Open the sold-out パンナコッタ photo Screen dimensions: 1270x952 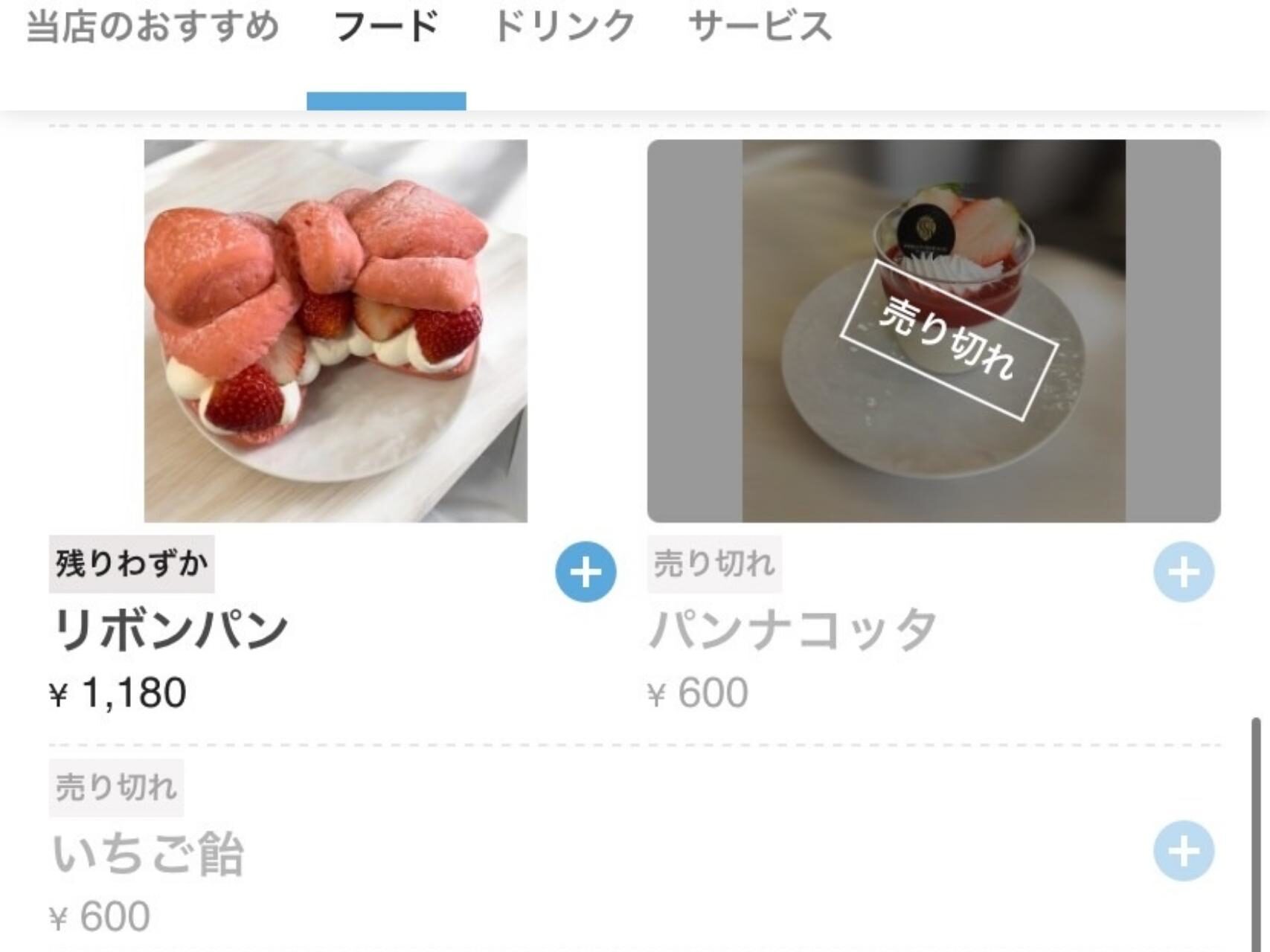[934, 331]
